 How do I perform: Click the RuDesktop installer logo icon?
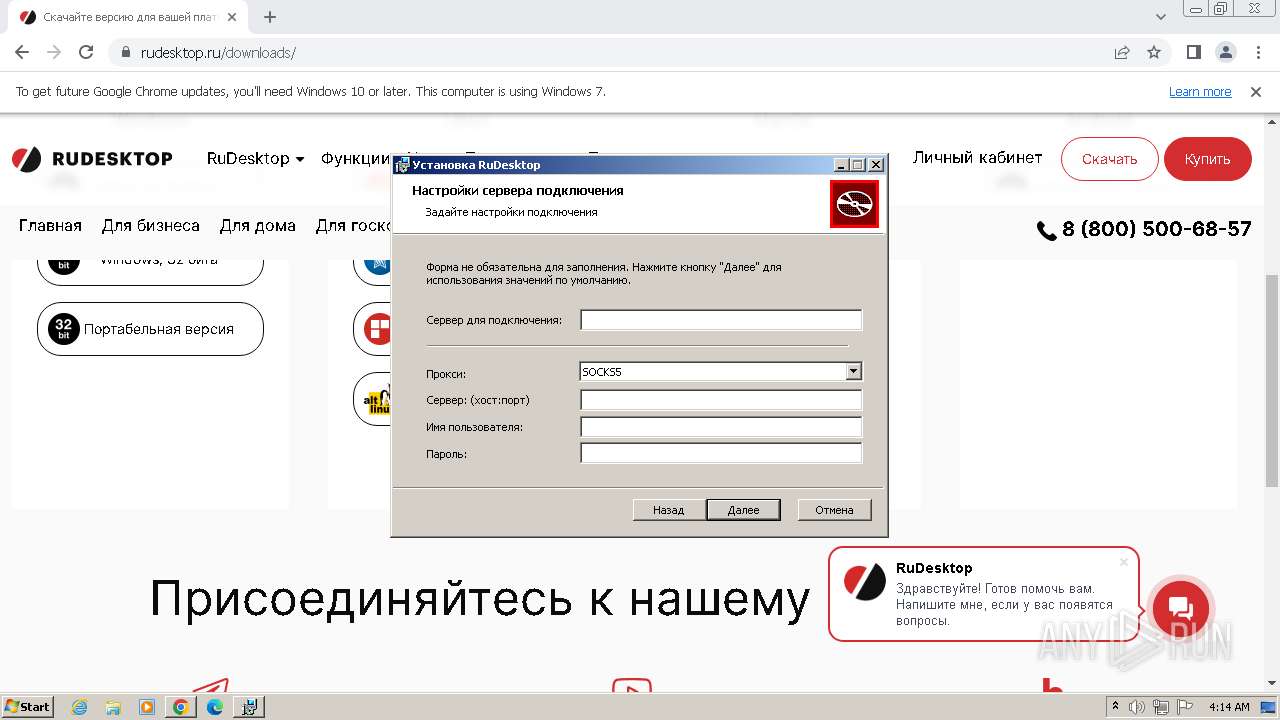854,204
